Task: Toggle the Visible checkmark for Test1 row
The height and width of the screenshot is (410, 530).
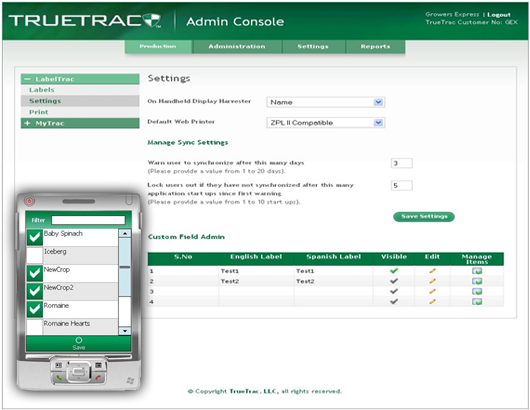Action: point(394,271)
